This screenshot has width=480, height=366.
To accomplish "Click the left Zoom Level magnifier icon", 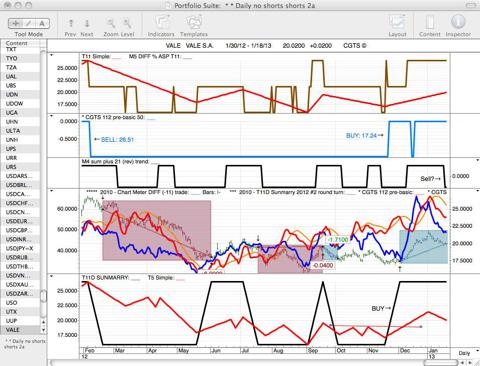I will point(111,23).
